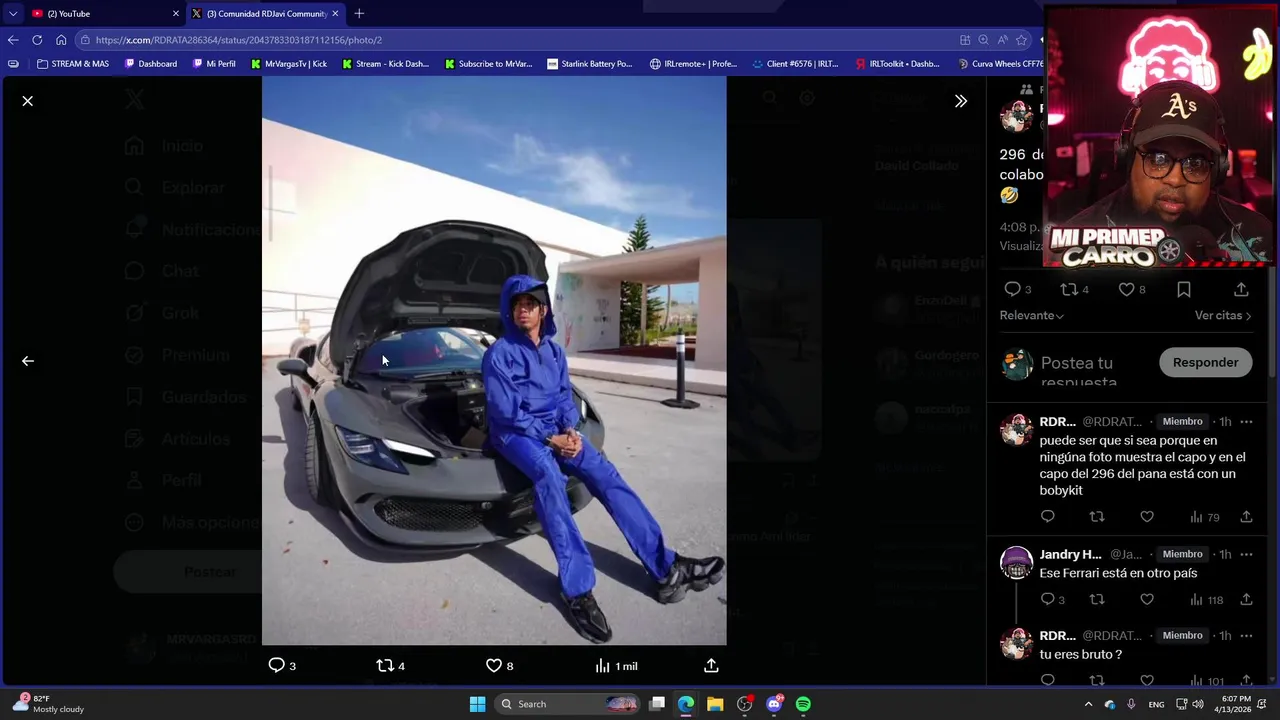Share icon beneath the photo
The height and width of the screenshot is (720, 1280).
pyautogui.click(x=711, y=665)
